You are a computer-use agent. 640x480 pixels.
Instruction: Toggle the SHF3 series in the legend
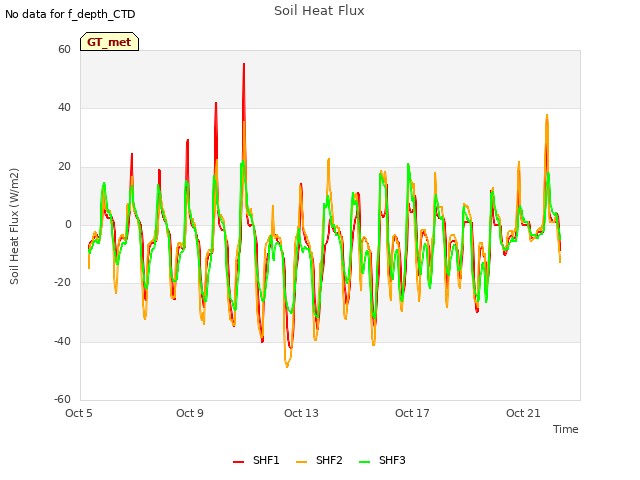pyautogui.click(x=382, y=460)
